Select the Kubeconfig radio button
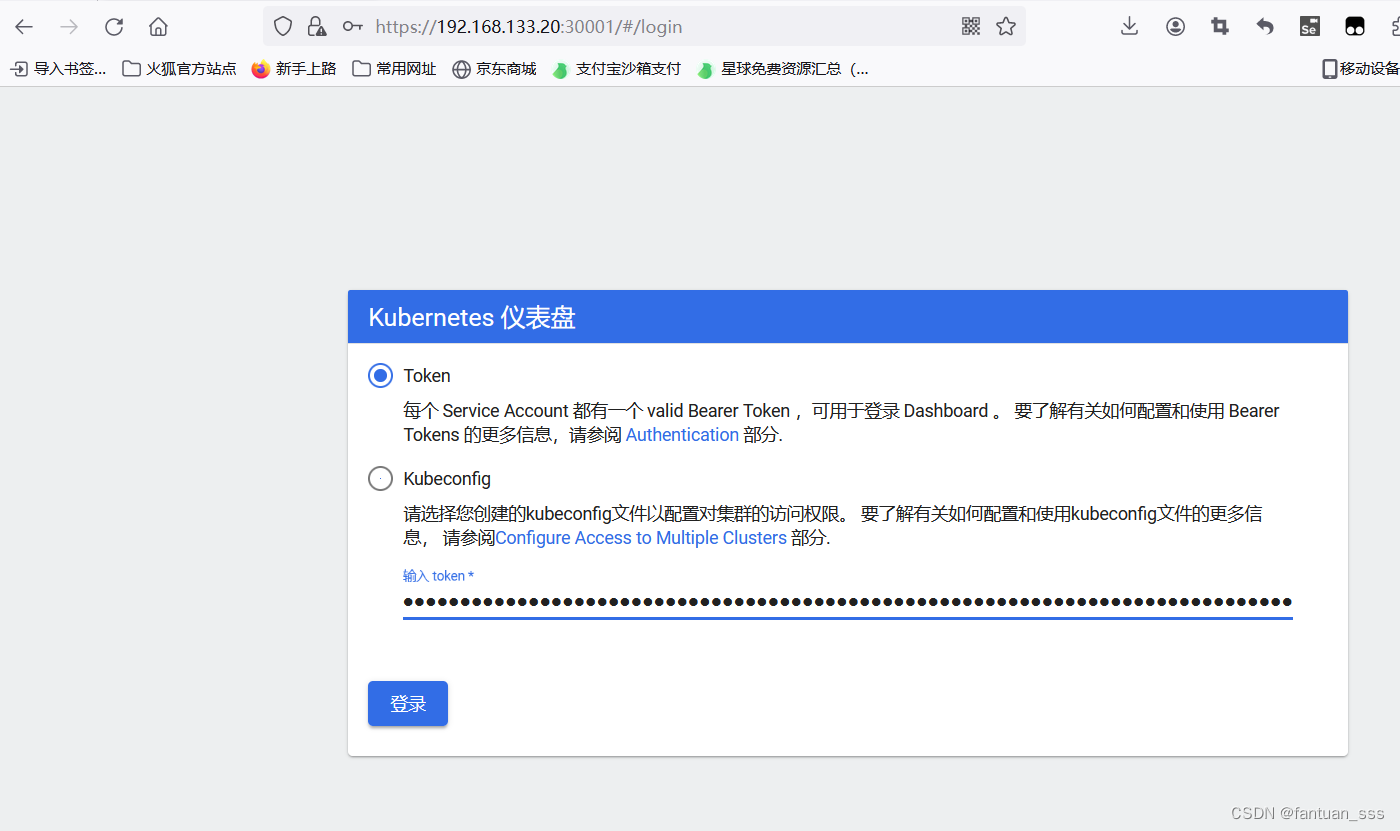The image size is (1400, 831). point(380,479)
